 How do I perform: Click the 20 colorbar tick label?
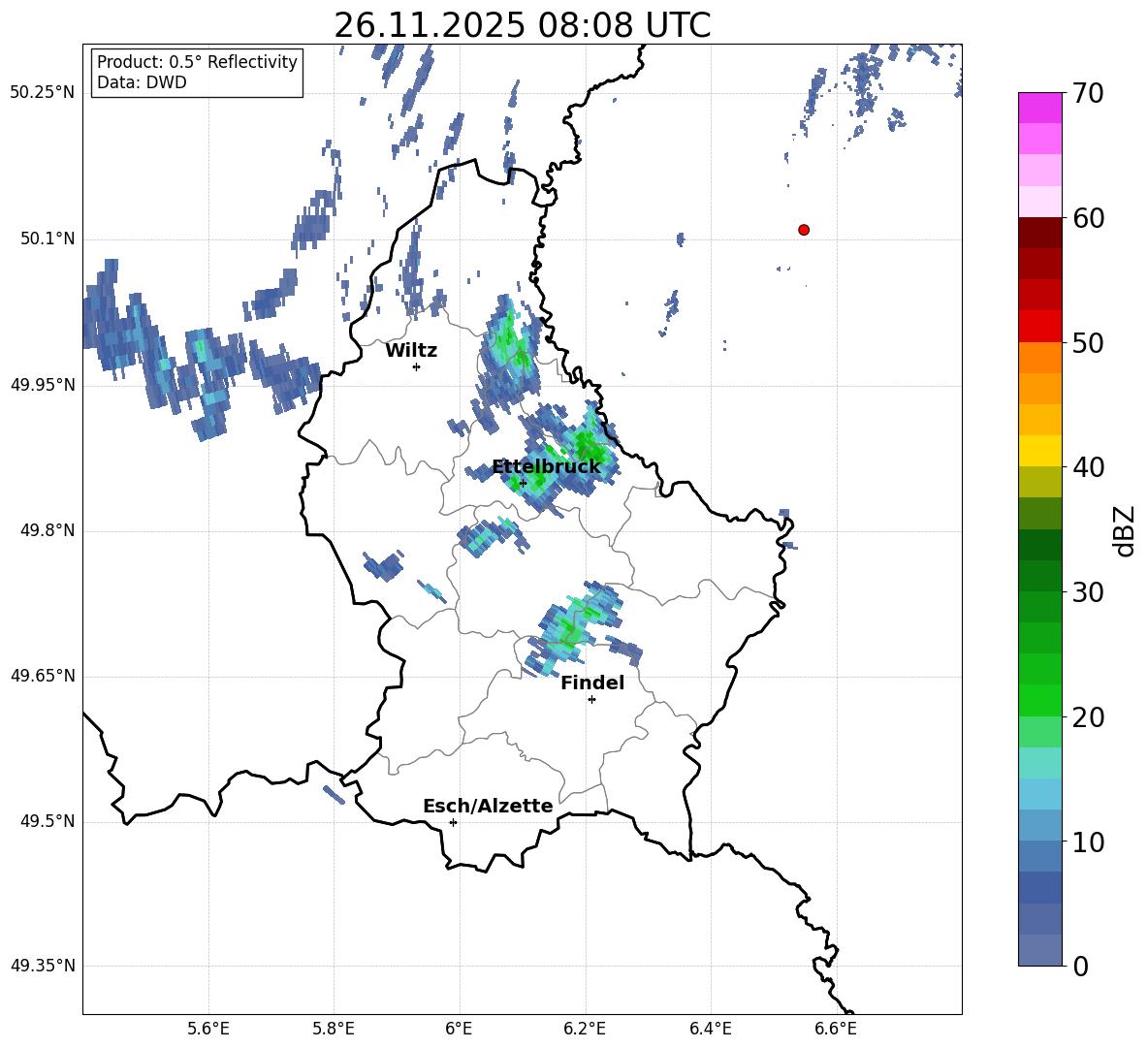point(1088,717)
